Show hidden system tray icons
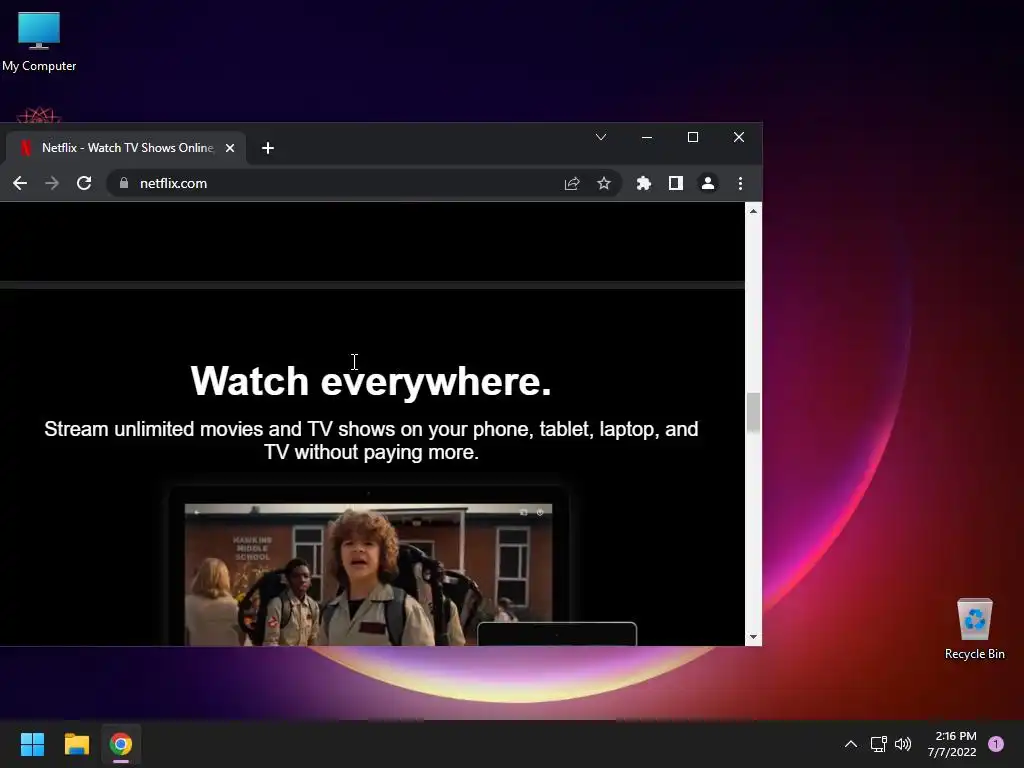This screenshot has width=1024, height=768. pos(851,744)
